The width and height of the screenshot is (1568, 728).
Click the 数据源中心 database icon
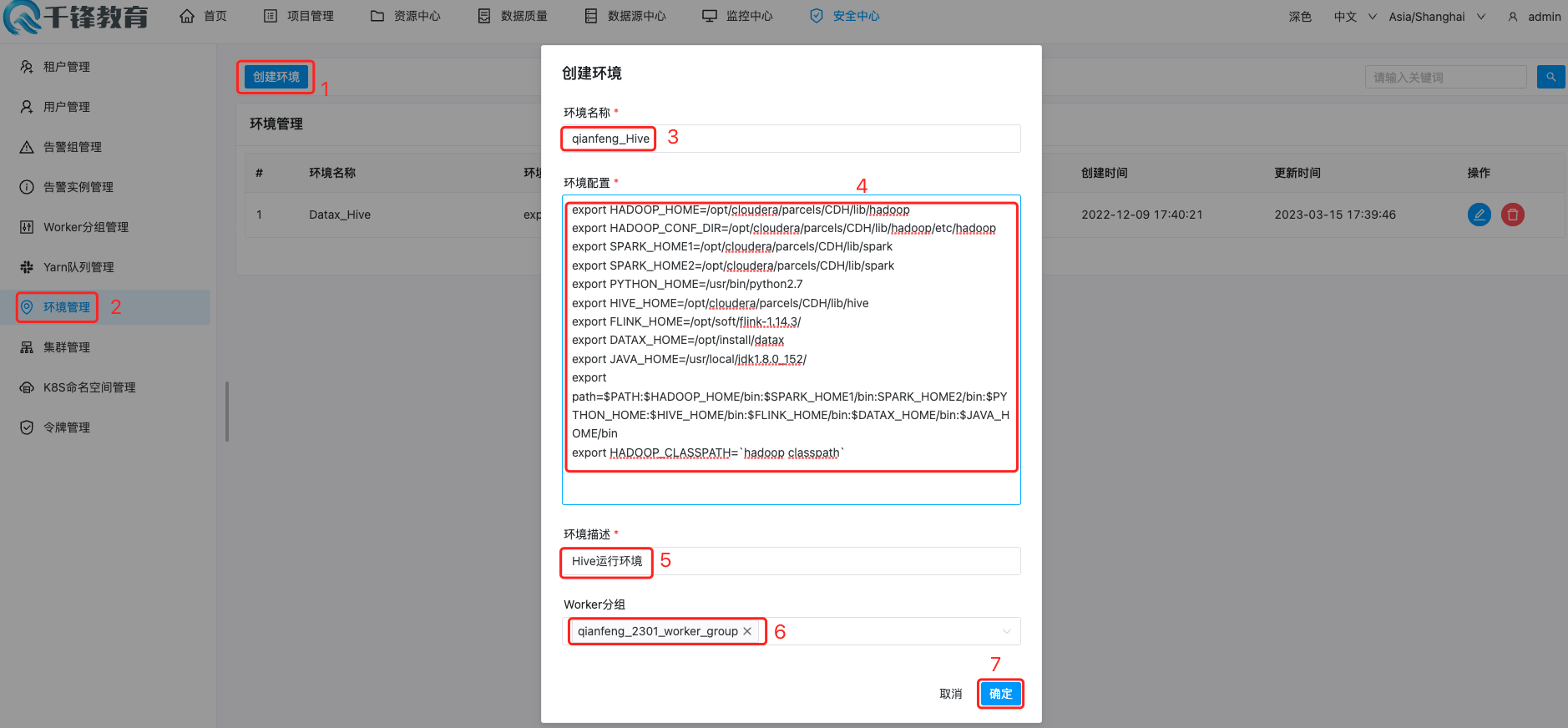[x=591, y=16]
